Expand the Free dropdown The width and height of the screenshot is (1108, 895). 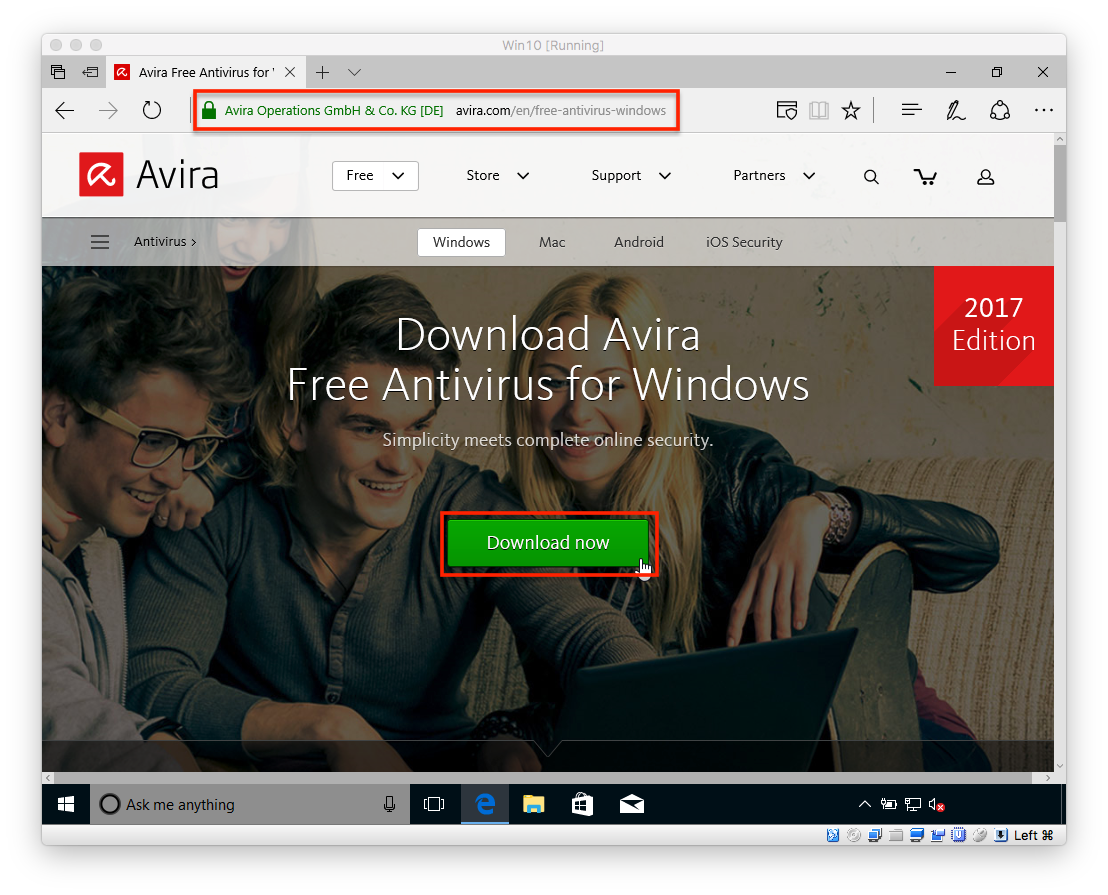pyautogui.click(x=375, y=175)
